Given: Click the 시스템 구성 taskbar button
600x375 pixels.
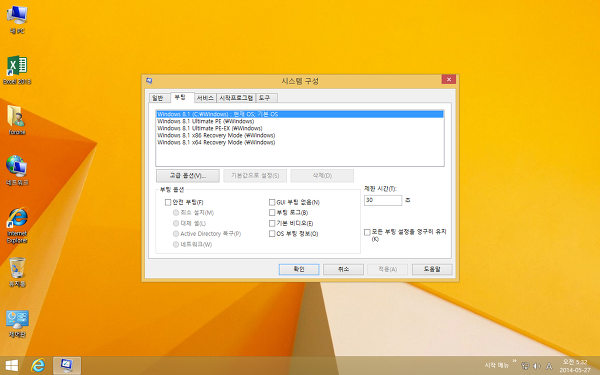Looking at the screenshot, I should tap(67, 365).
